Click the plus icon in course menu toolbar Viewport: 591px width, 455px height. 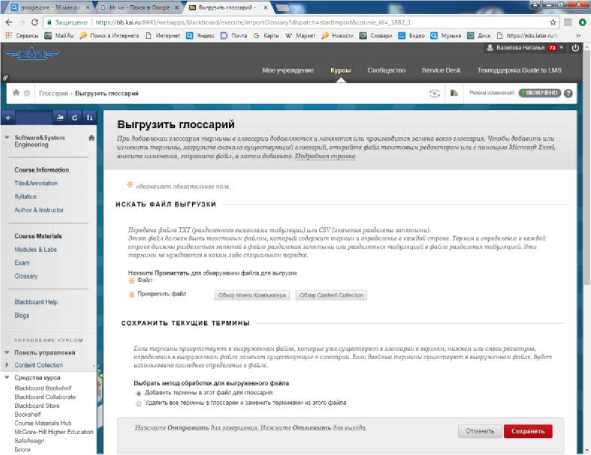tap(8, 118)
